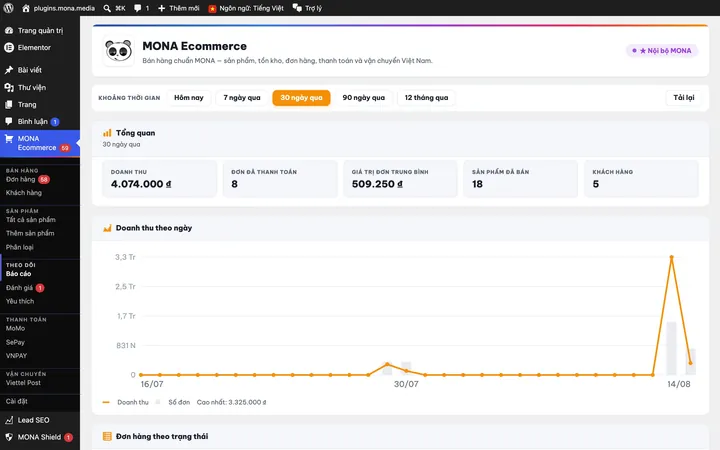The height and width of the screenshot is (450, 720).
Task: Click the Doanh thu 4.074.000 đ card
Action: click(x=159, y=179)
